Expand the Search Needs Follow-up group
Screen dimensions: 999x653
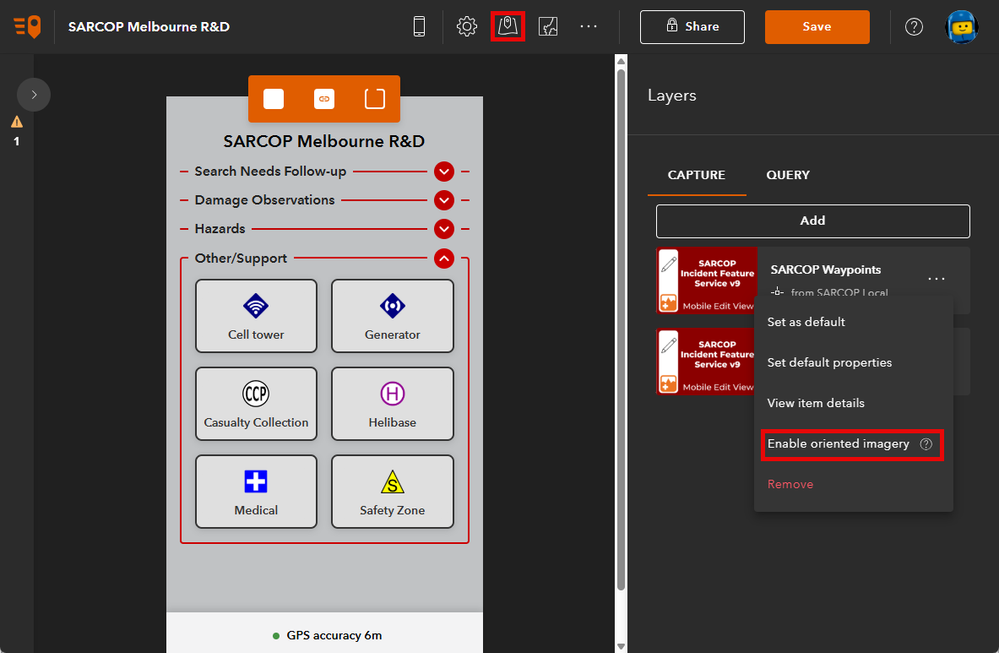tap(444, 171)
